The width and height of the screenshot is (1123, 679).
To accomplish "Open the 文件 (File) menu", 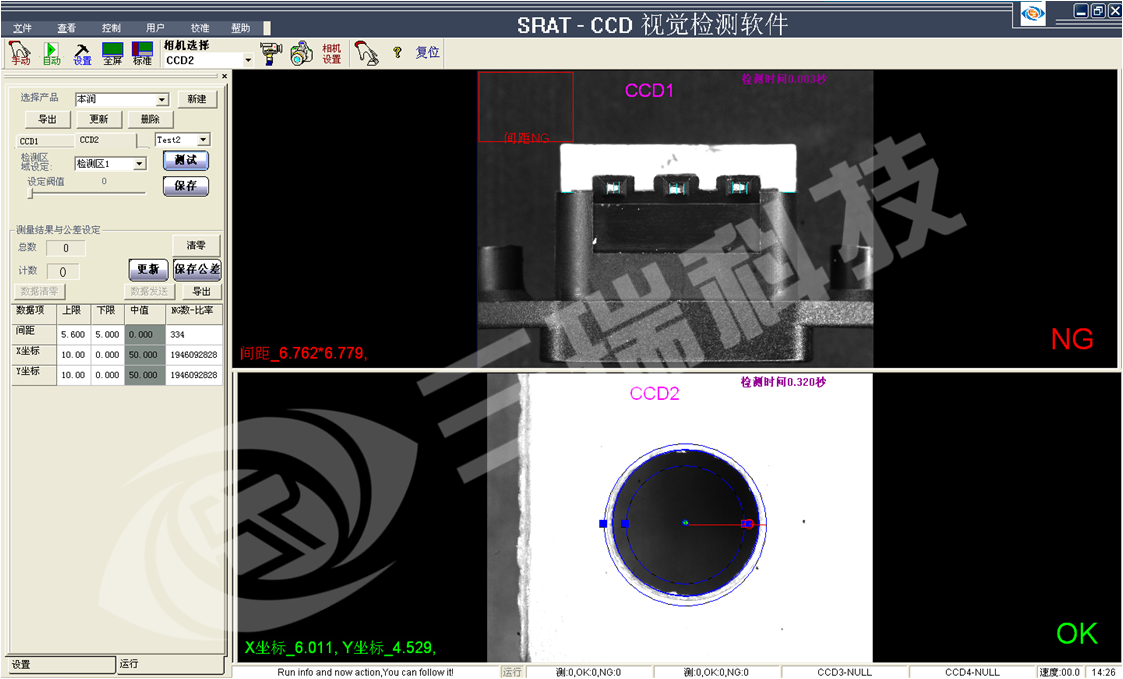I will pyautogui.click(x=22, y=28).
